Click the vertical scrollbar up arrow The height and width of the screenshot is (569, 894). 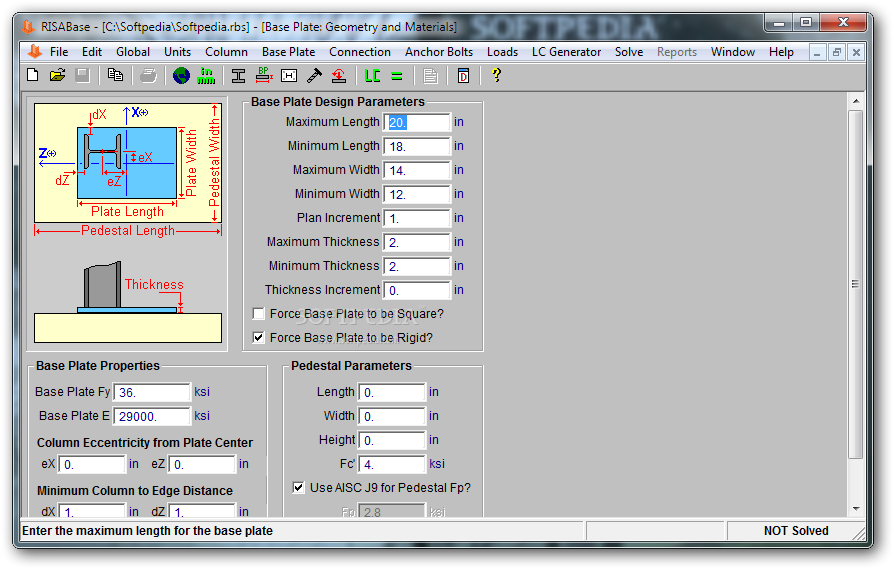[x=856, y=101]
